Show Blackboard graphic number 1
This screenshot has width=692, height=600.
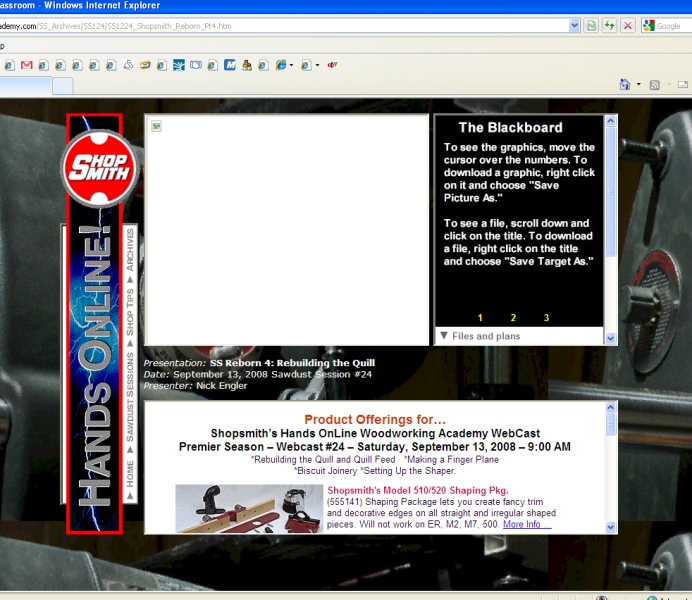coord(480,318)
